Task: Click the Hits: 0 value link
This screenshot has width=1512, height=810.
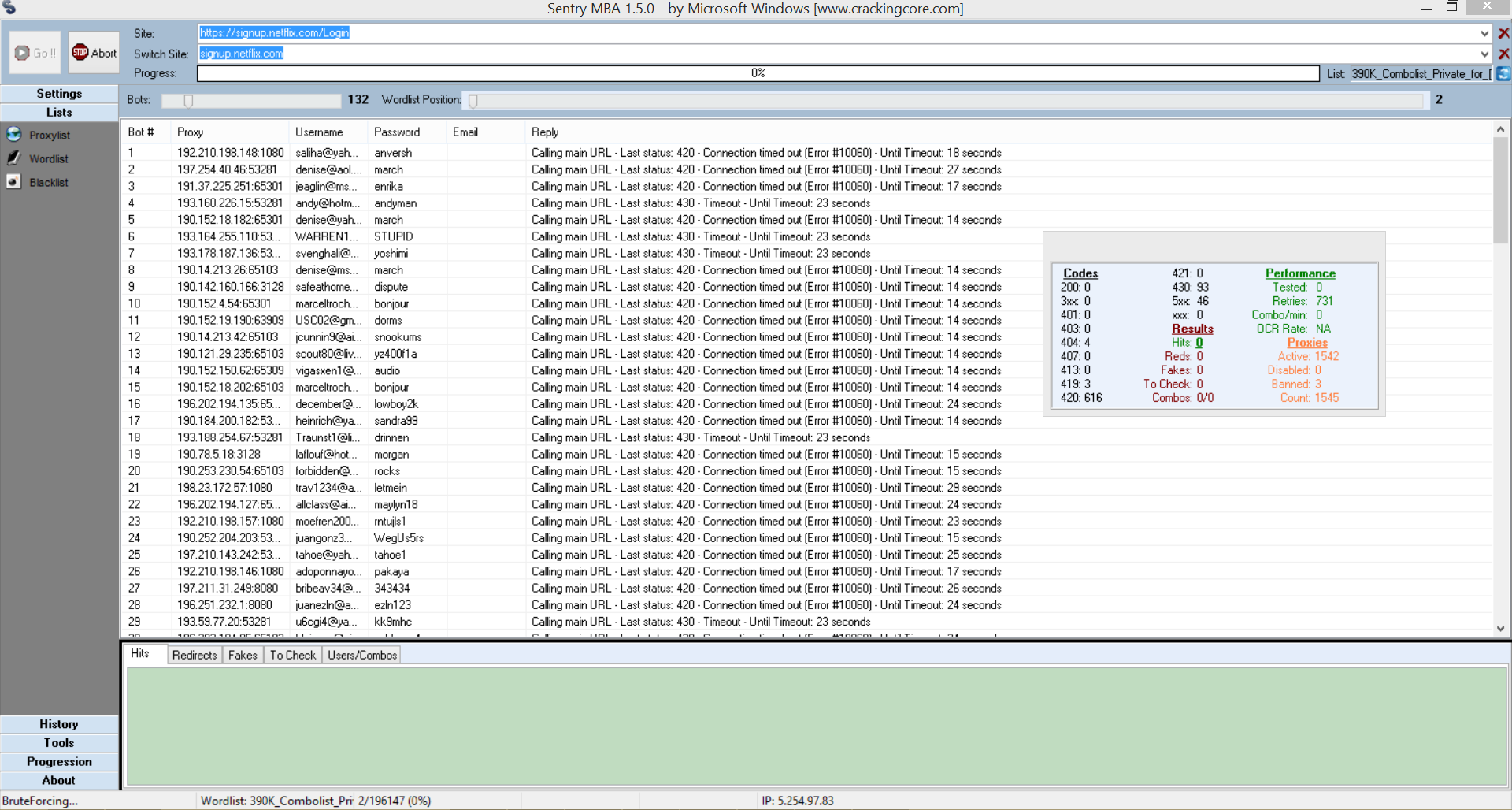Action: (x=1199, y=343)
